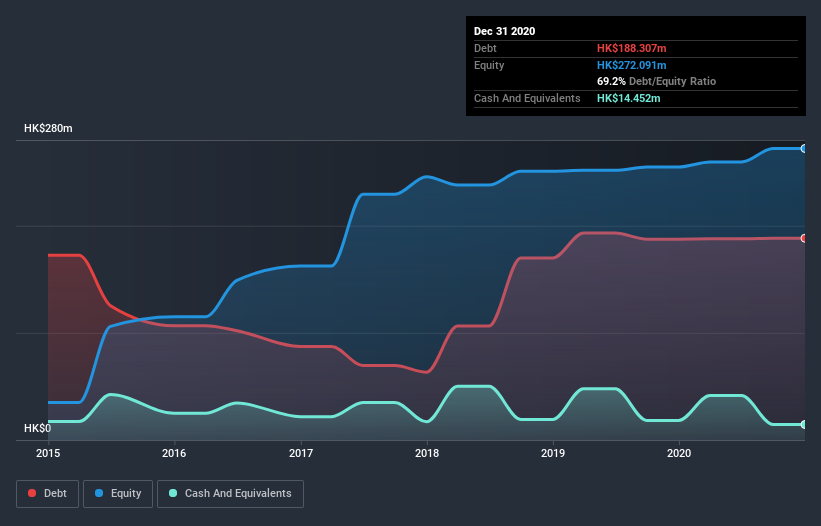821x526 pixels.
Task: Click the 2015 x-axis label
Action: coord(48,453)
